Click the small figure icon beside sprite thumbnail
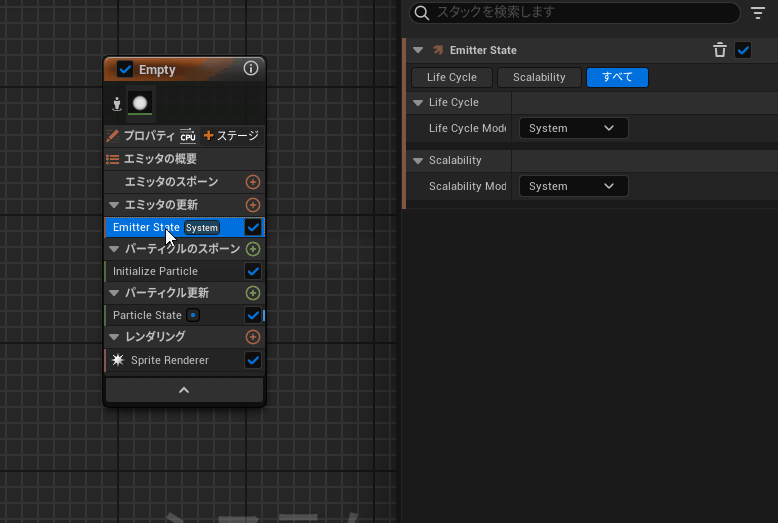This screenshot has height=523, width=778. pos(117,104)
